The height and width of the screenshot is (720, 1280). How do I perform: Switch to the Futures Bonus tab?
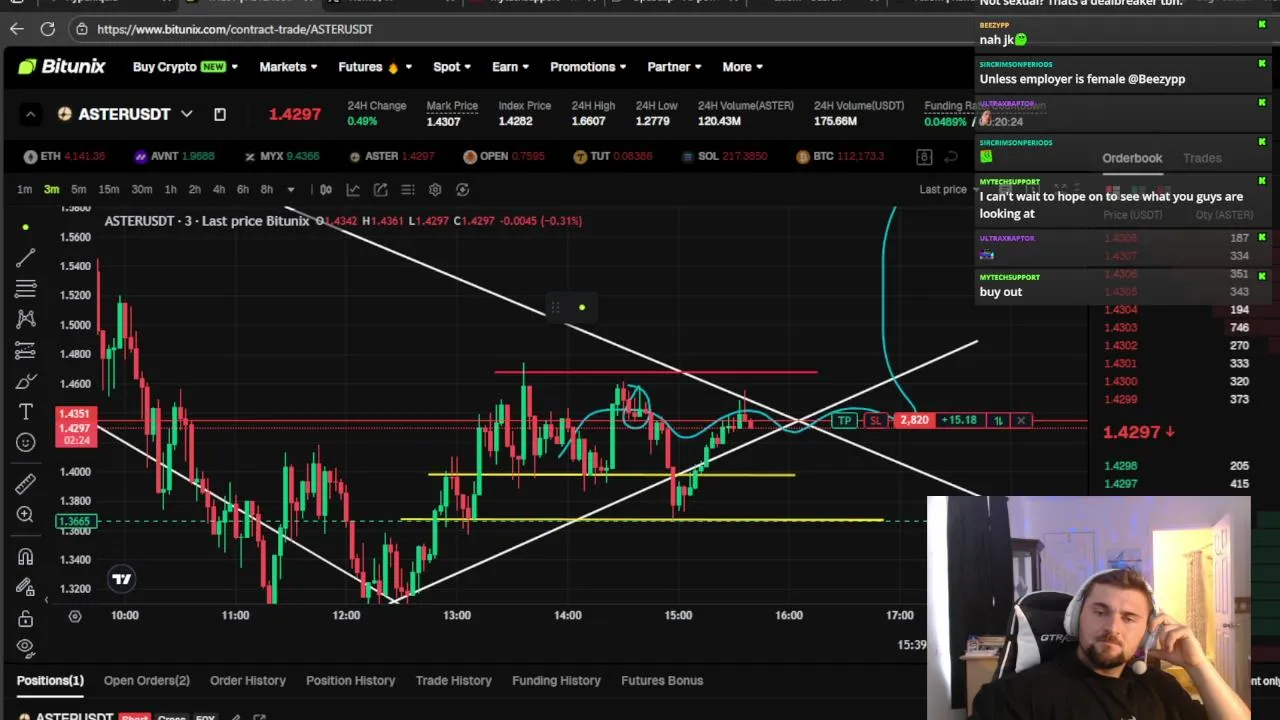coord(662,680)
